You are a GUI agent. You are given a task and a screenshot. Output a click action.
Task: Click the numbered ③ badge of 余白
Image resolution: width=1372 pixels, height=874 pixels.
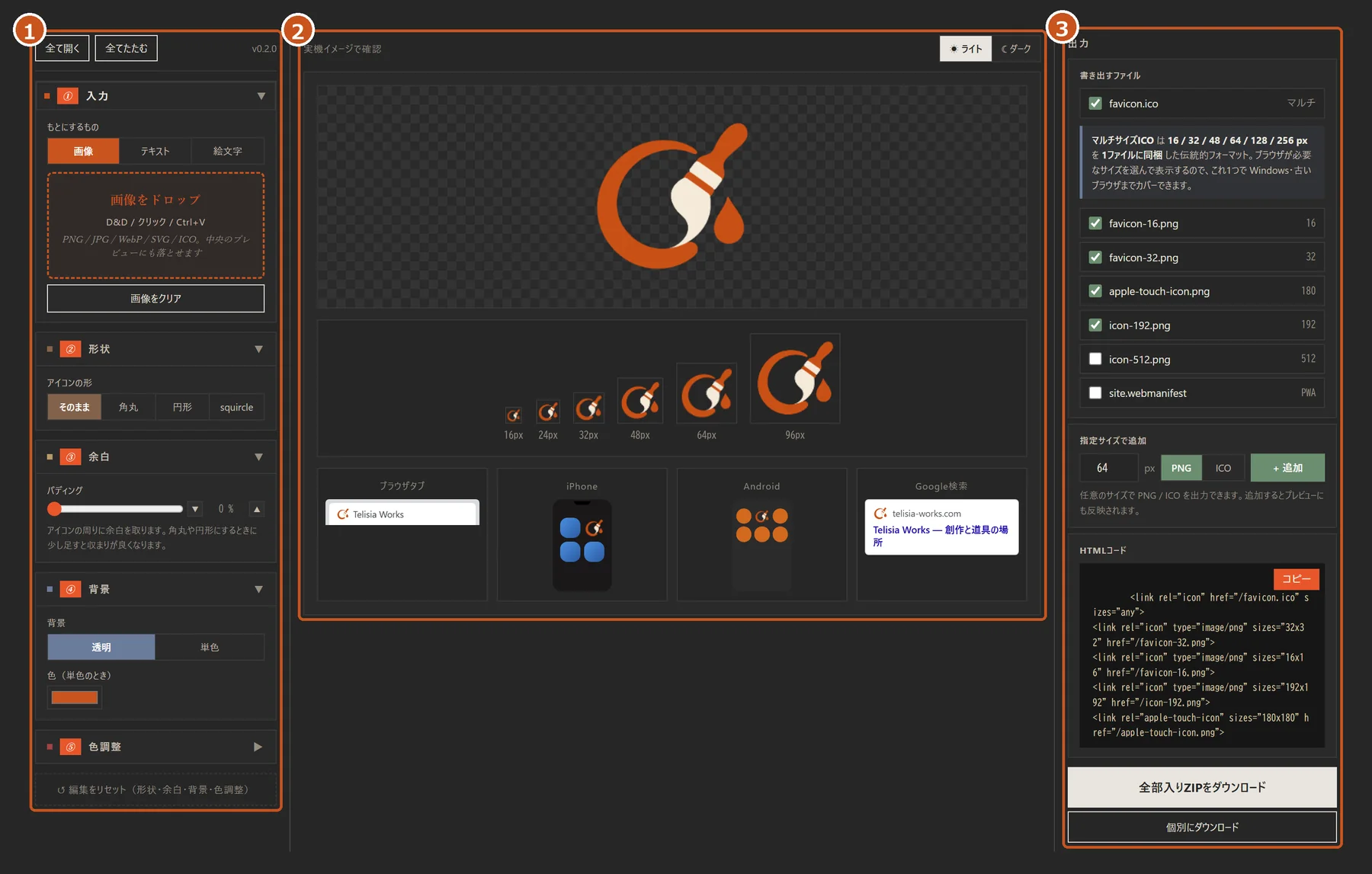click(70, 456)
